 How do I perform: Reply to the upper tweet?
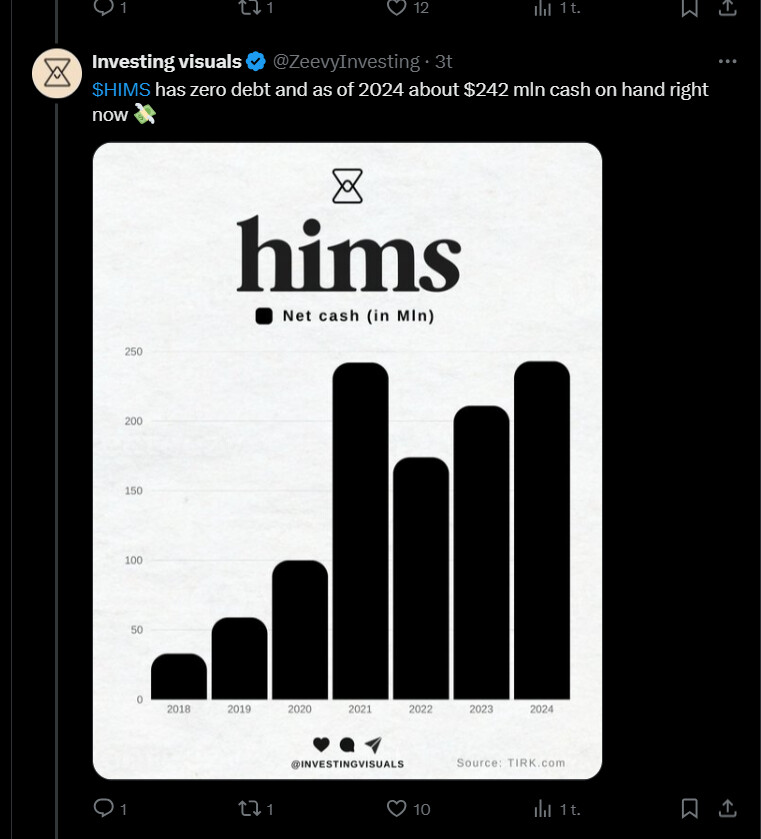tap(103, 7)
